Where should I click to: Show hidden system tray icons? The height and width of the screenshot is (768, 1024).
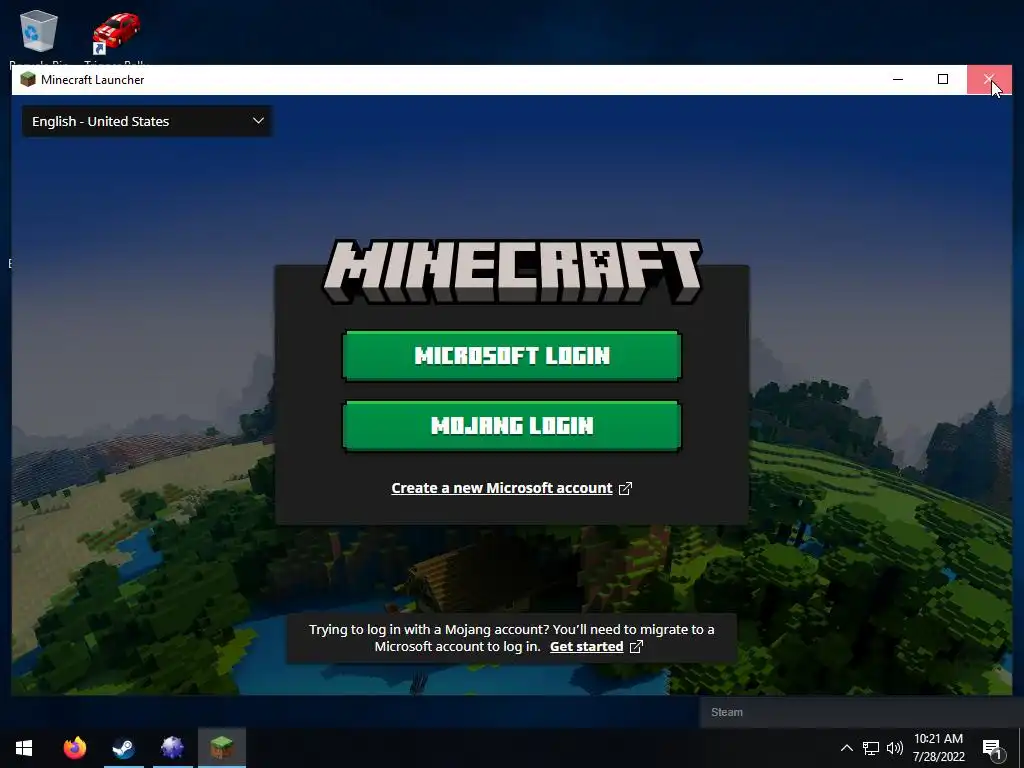coord(846,748)
